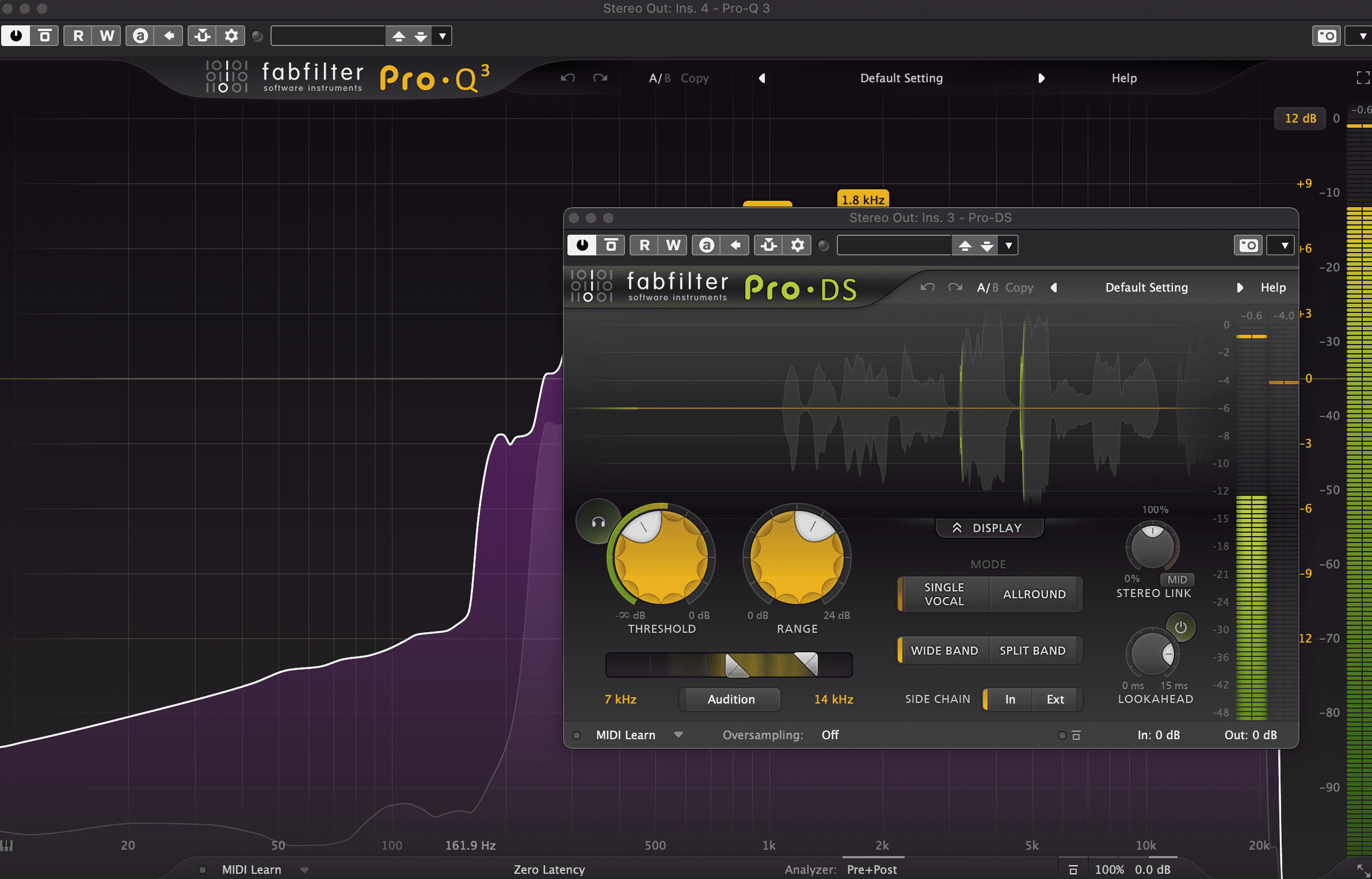Viewport: 1372px width, 879px height.
Task: Select Split Band processing
Action: pyautogui.click(x=1032, y=650)
